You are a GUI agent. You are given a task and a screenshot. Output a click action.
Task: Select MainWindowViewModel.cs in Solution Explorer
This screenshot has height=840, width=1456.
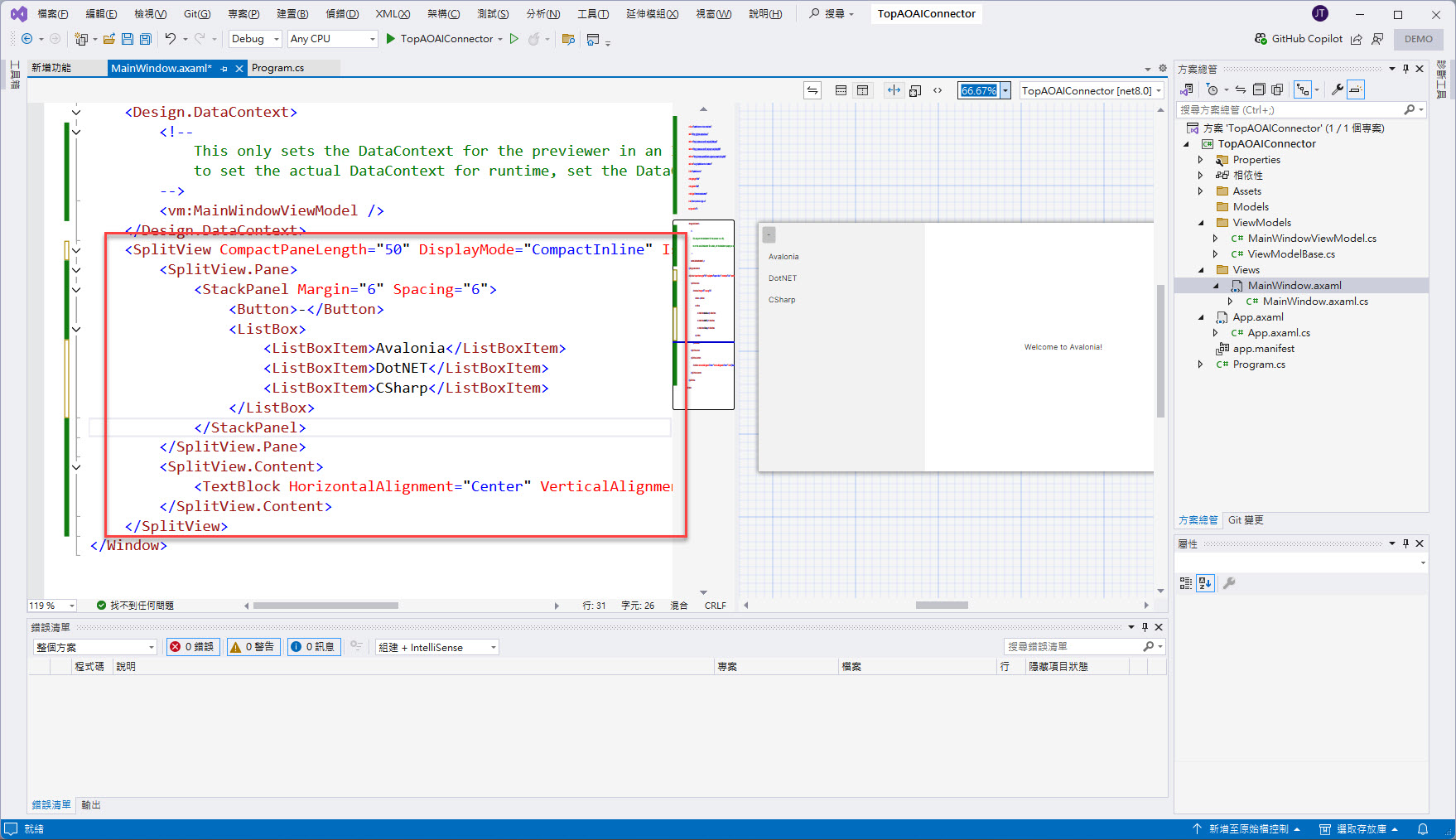[x=1312, y=239]
